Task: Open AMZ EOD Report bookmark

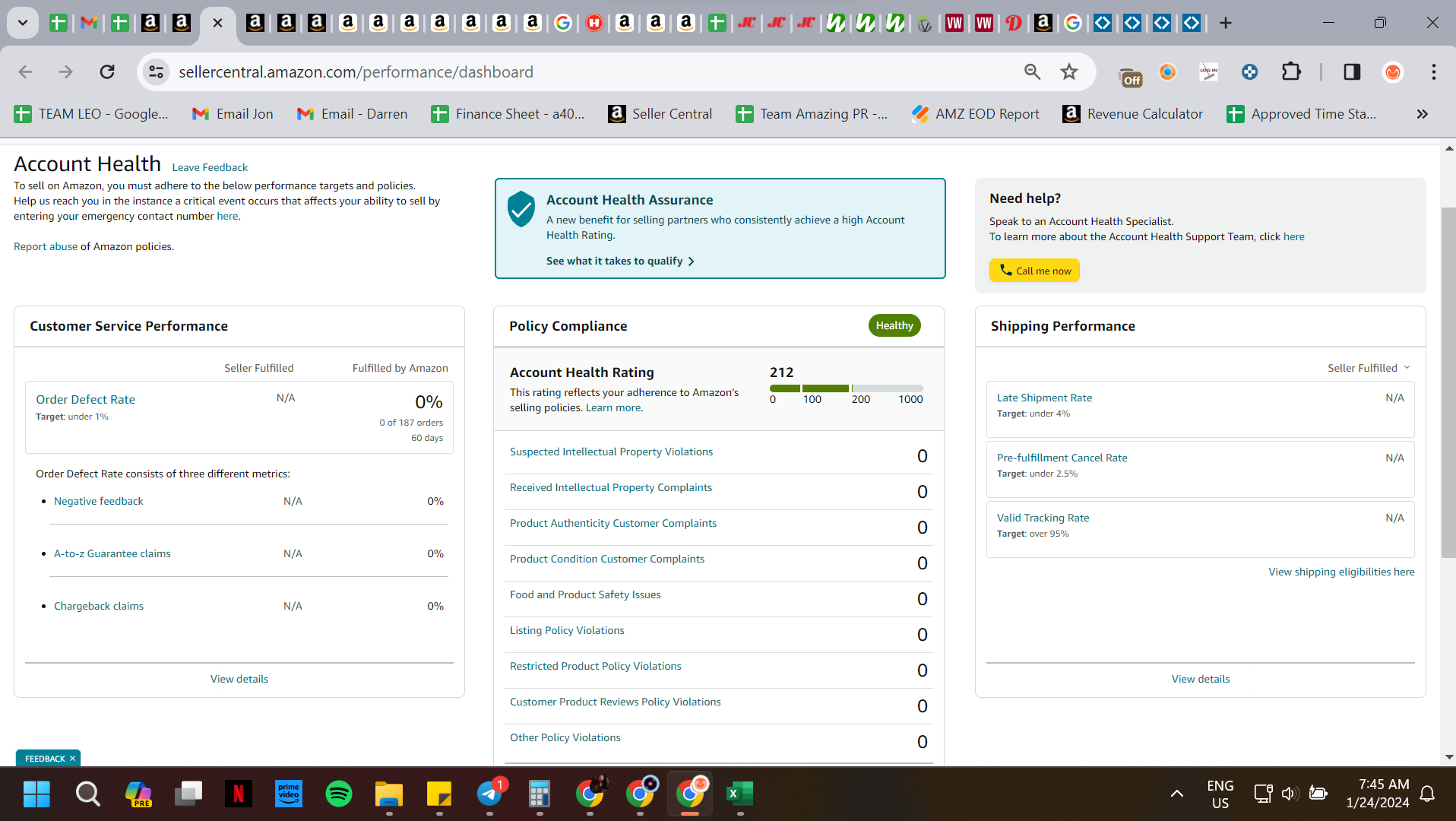Action: tap(976, 114)
